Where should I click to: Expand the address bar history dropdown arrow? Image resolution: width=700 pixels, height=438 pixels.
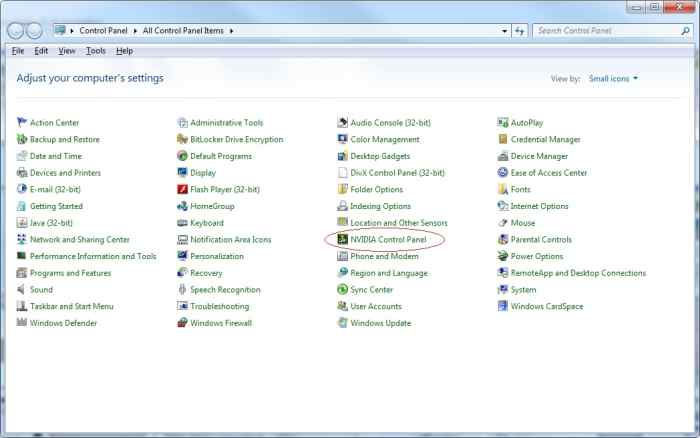(505, 31)
